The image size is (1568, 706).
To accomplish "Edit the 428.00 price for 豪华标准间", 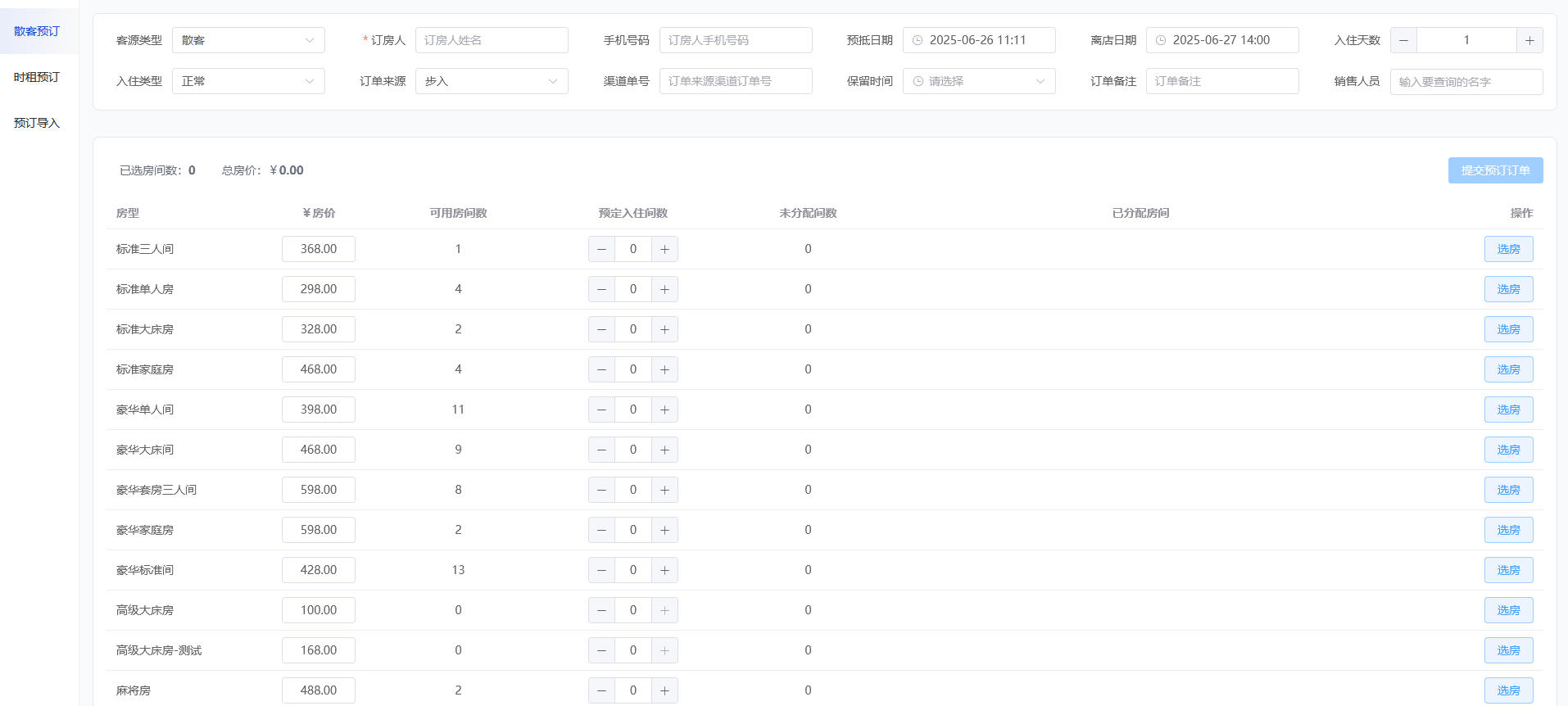I will point(319,570).
